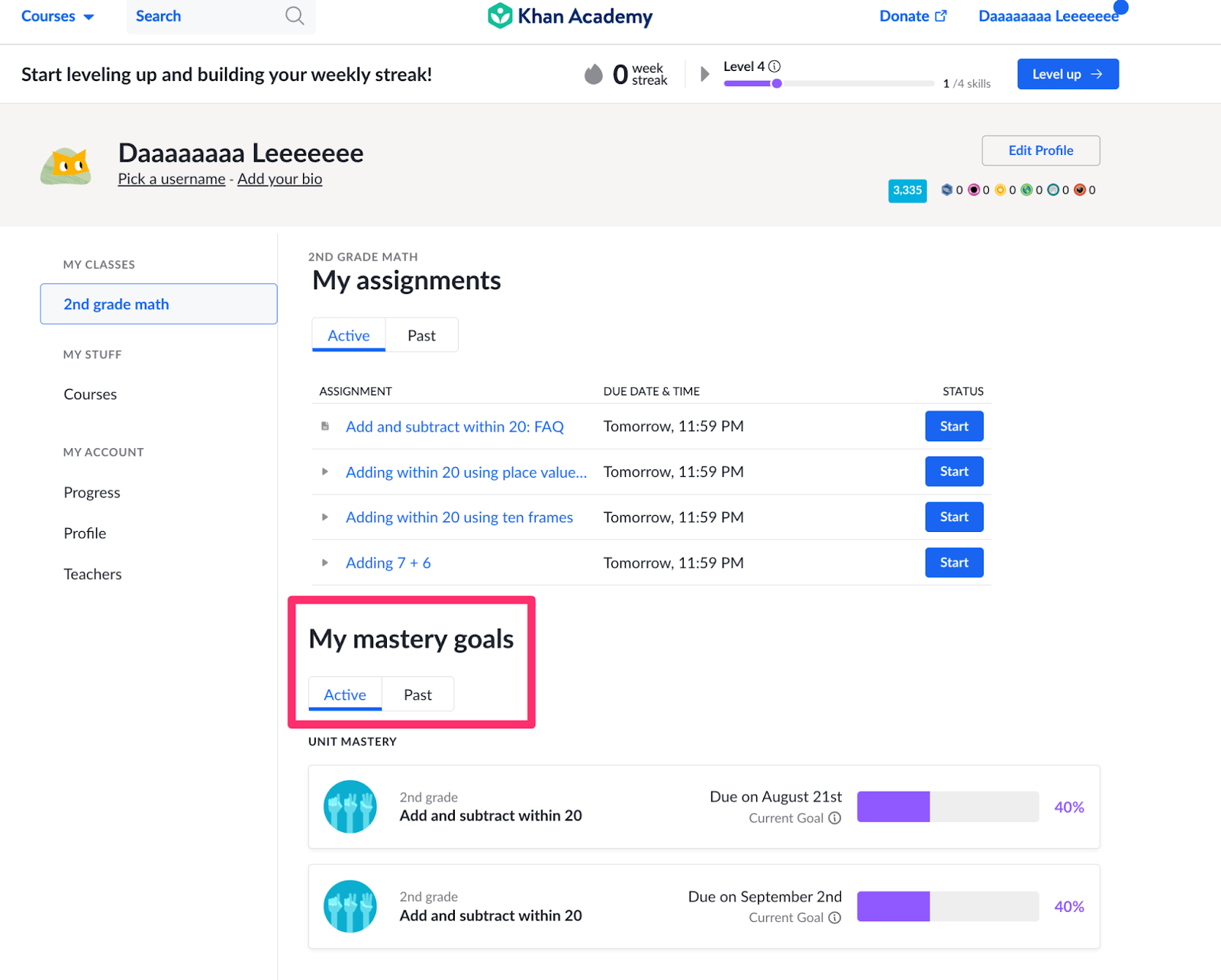
Task: Click Current Goal info icon for August 21st
Action: click(835, 818)
